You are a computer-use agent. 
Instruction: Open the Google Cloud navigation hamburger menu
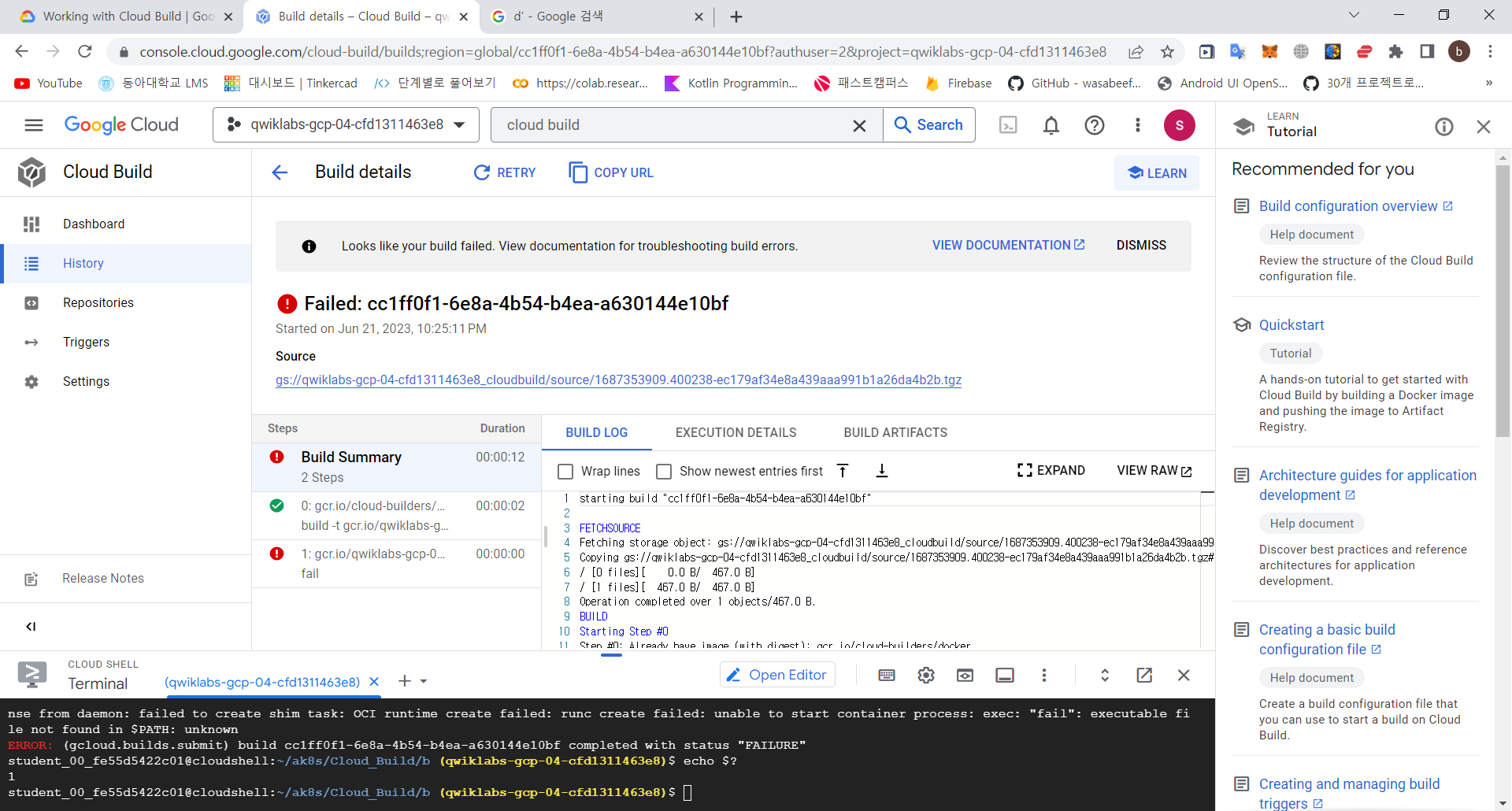pyautogui.click(x=33, y=125)
